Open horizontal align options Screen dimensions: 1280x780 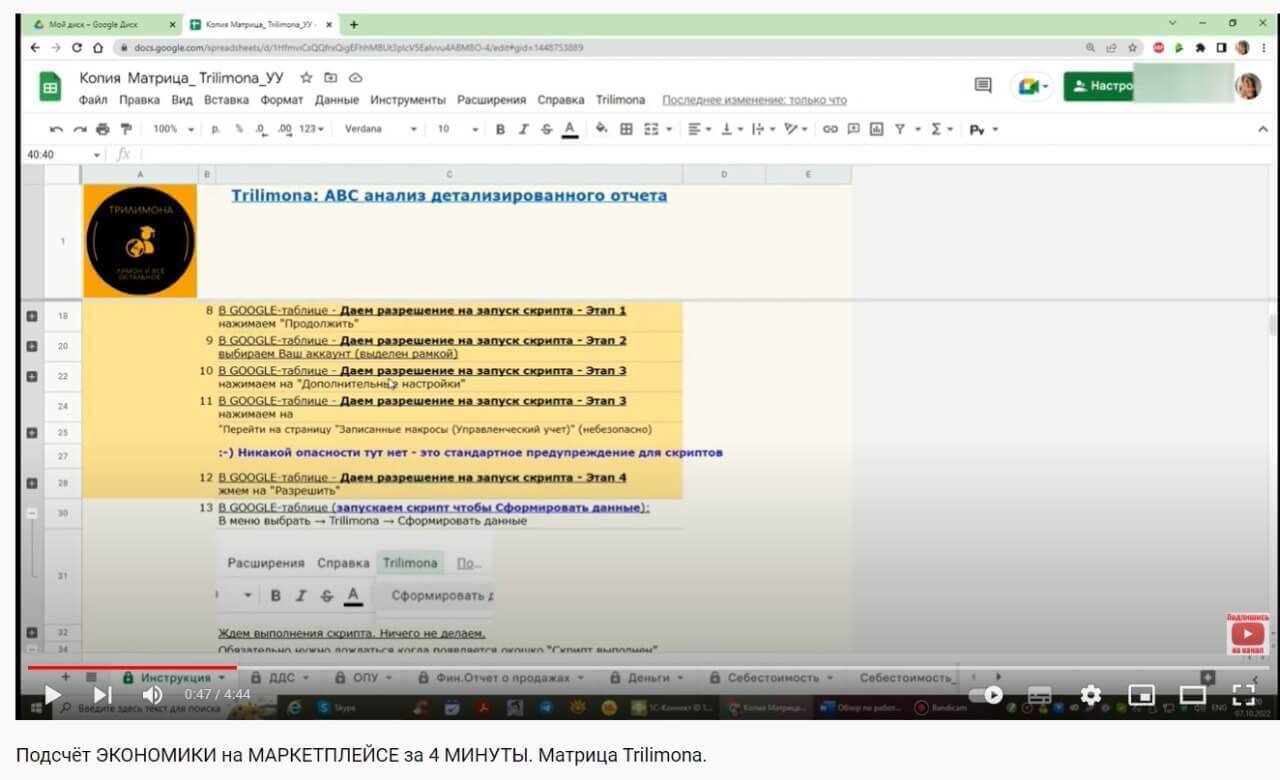pos(699,129)
